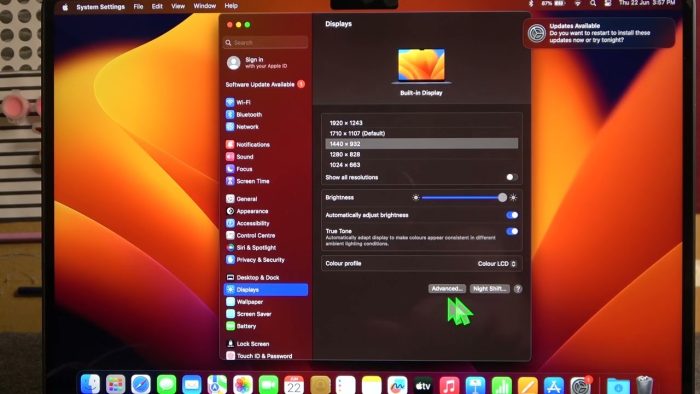Click the Spotlight search icon in the menu bar
Image resolution: width=700 pixels, height=394 pixels.
tap(593, 3)
